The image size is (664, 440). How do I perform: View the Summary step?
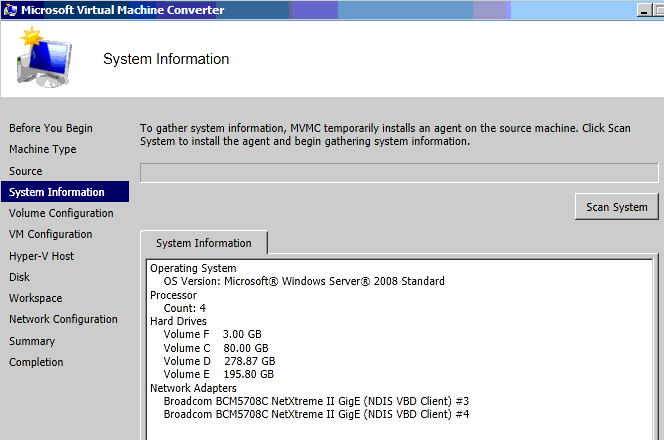pyautogui.click(x=32, y=341)
